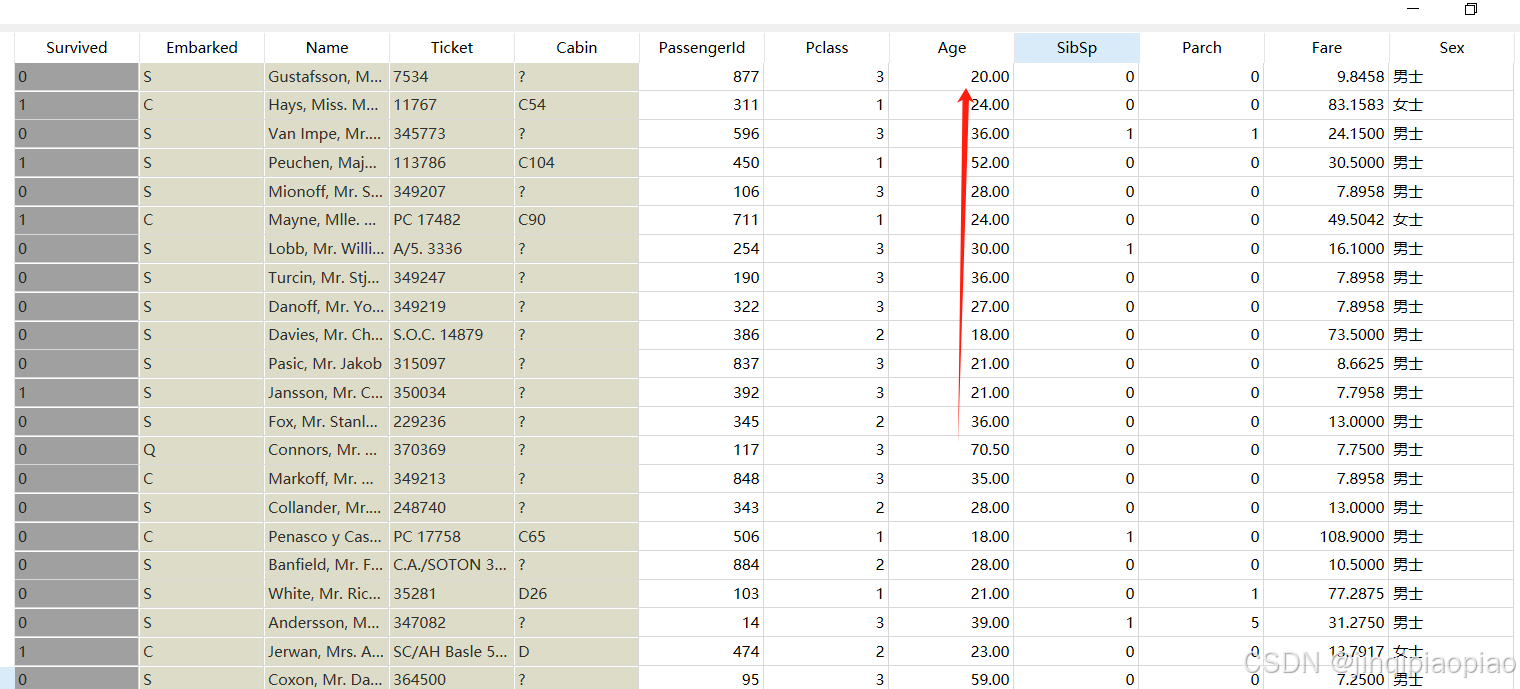Select Fare cell 108.9000
This screenshot has width=1520, height=689.
click(x=1327, y=537)
